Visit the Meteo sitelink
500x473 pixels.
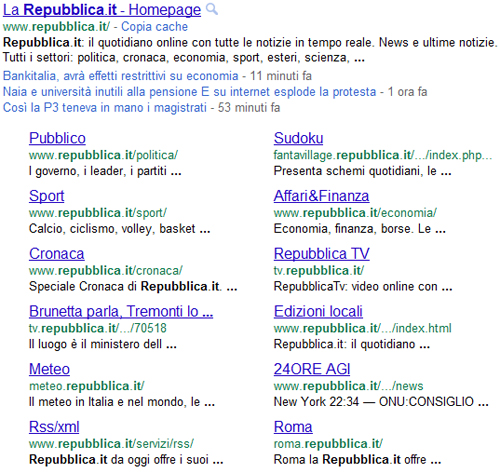49,369
